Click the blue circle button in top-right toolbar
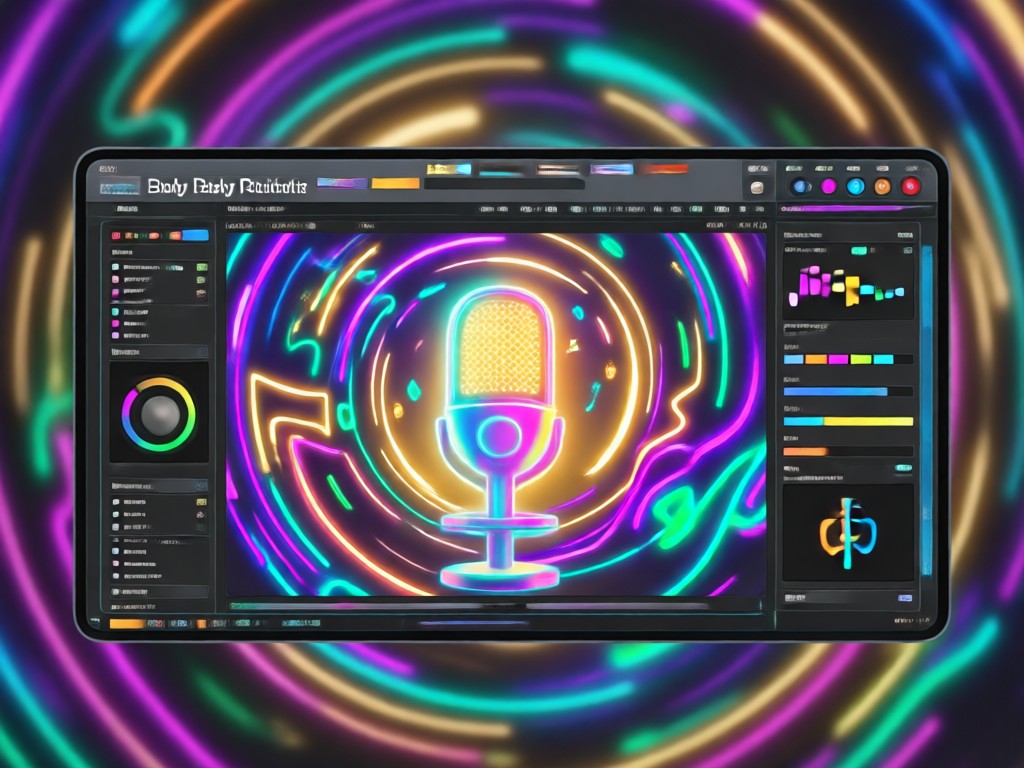 pyautogui.click(x=801, y=187)
